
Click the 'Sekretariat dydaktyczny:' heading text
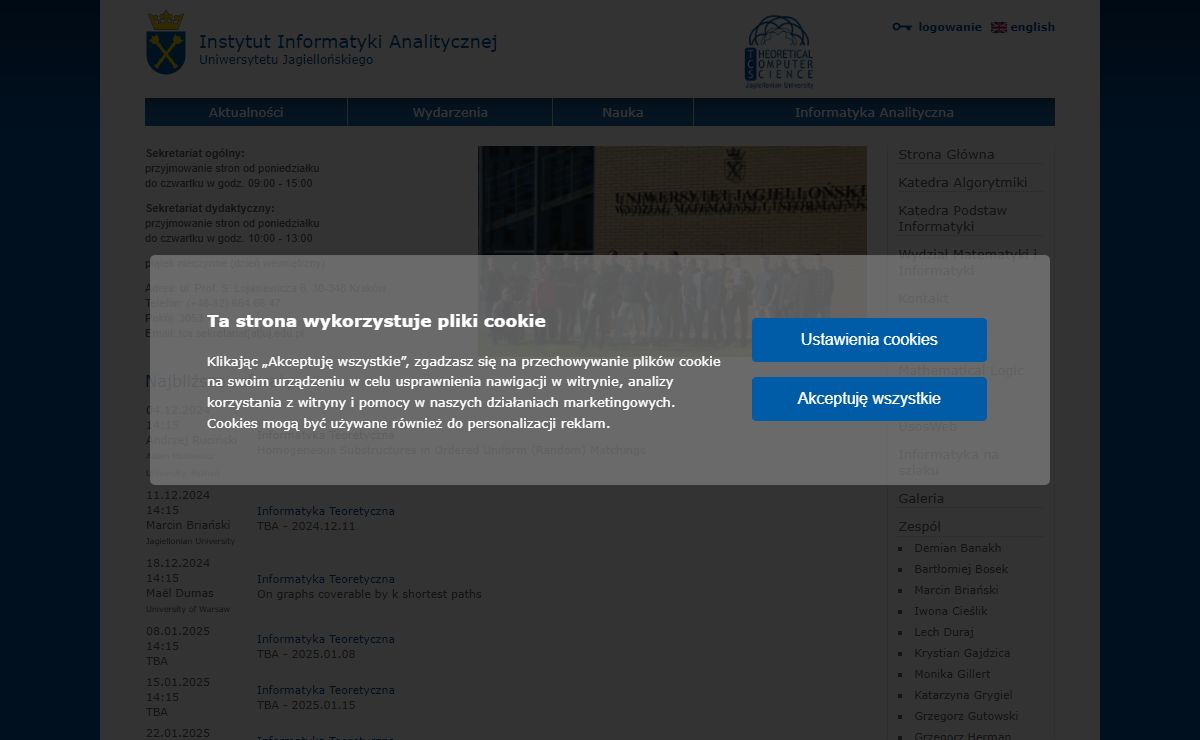point(210,208)
